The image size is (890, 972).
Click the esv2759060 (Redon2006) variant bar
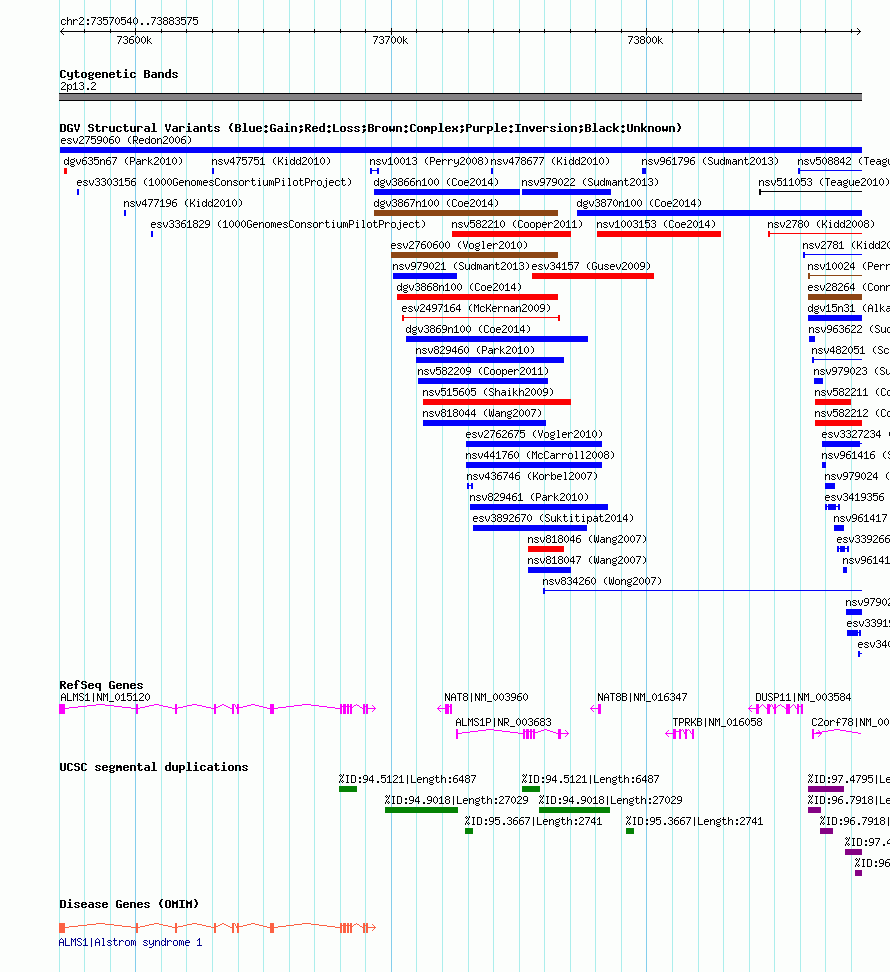pos(460,150)
